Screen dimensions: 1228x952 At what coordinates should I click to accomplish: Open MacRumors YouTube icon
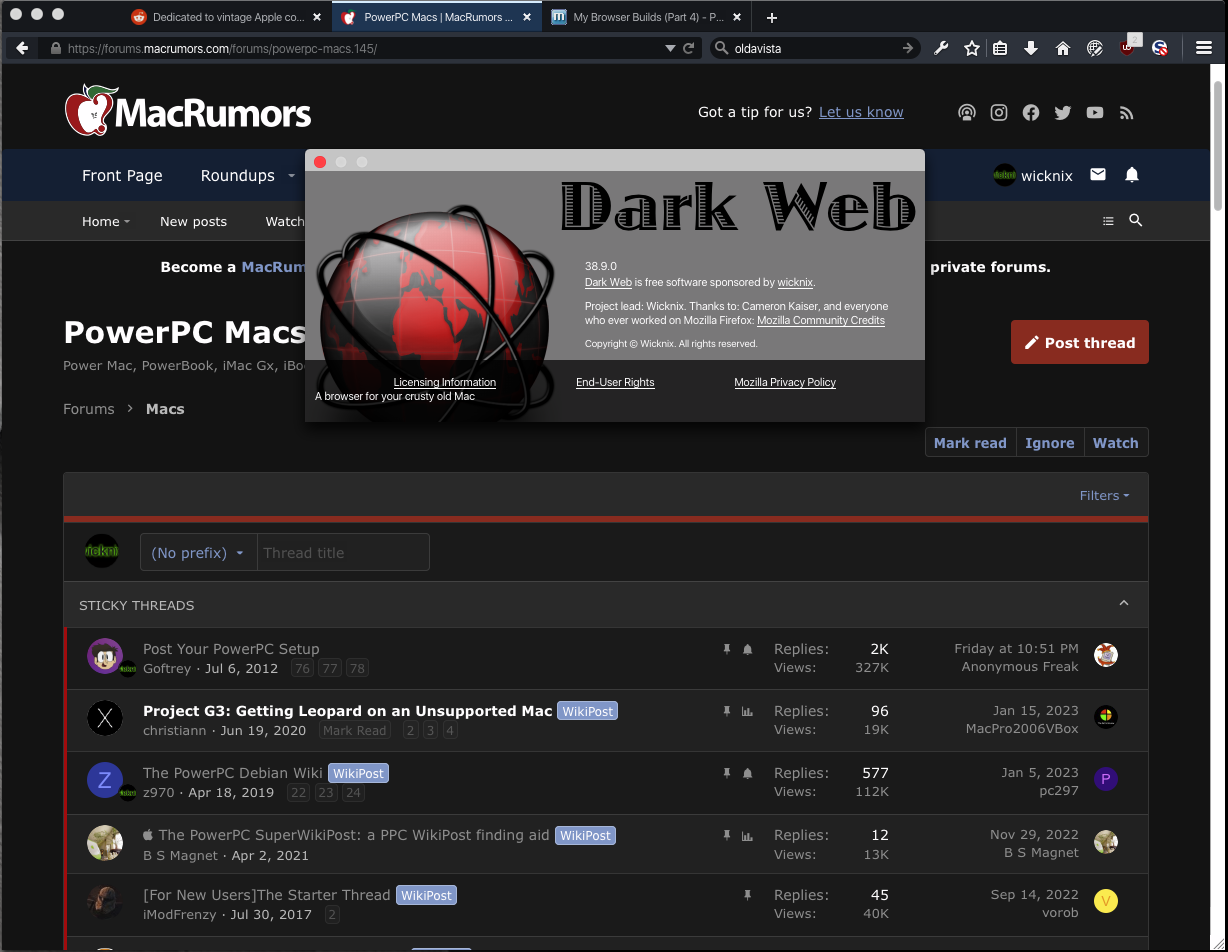1095,113
